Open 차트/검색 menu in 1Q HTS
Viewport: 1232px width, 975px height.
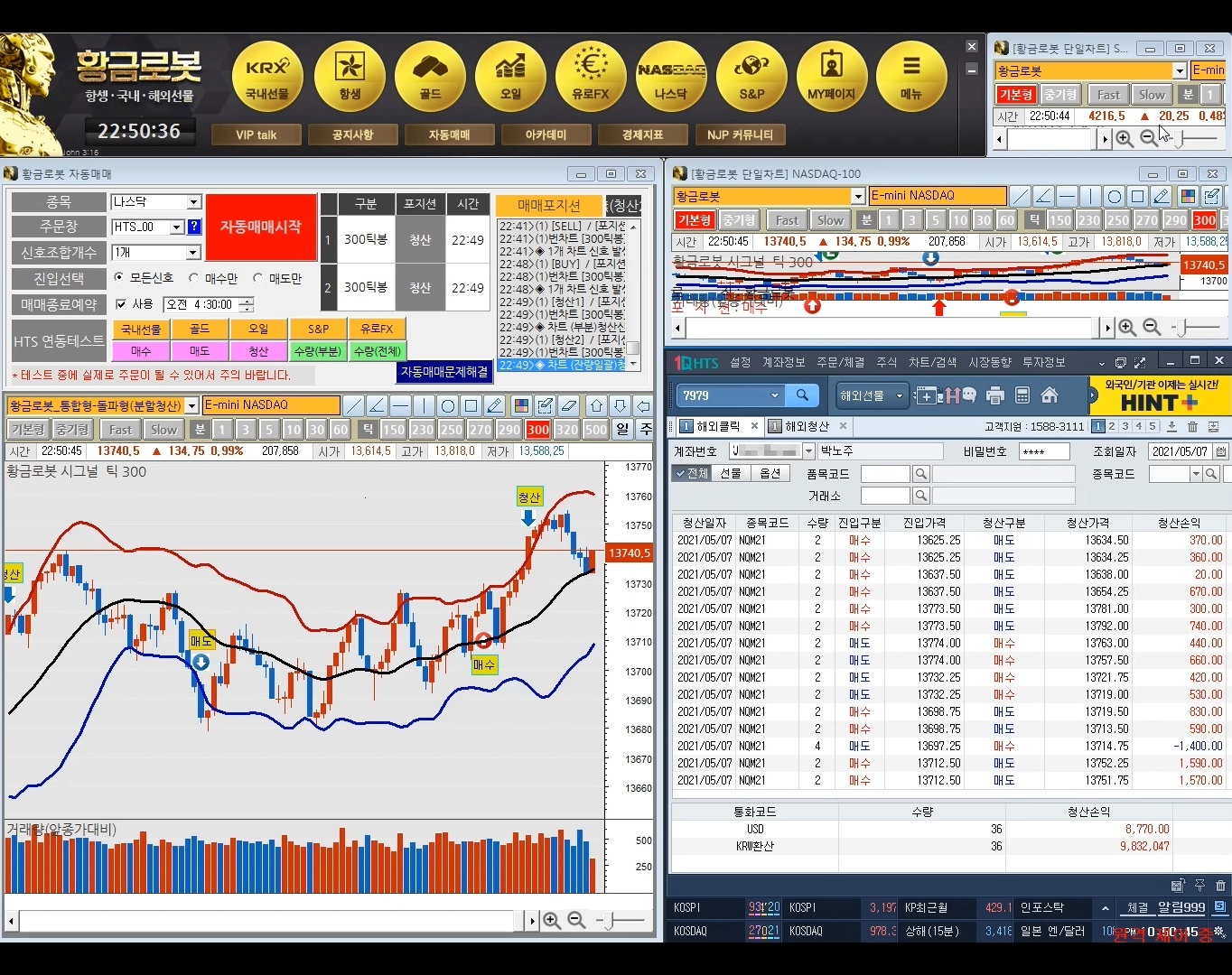tap(932, 362)
